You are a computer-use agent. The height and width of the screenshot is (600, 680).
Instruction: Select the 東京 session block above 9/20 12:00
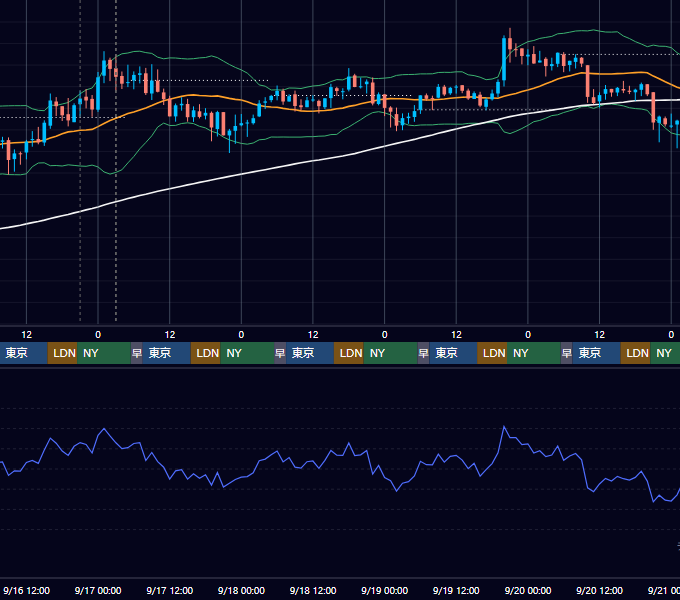tap(596, 353)
